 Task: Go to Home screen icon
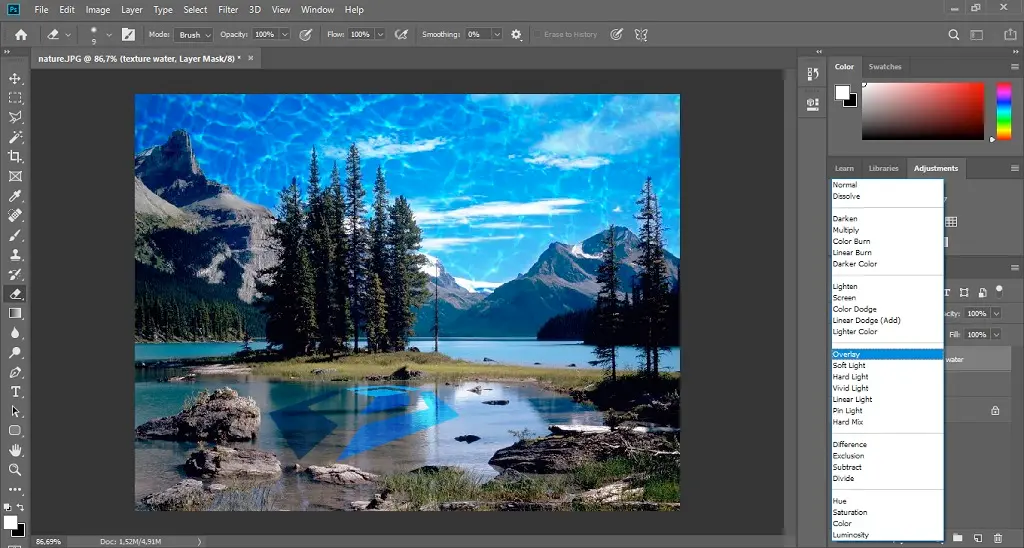coord(21,35)
